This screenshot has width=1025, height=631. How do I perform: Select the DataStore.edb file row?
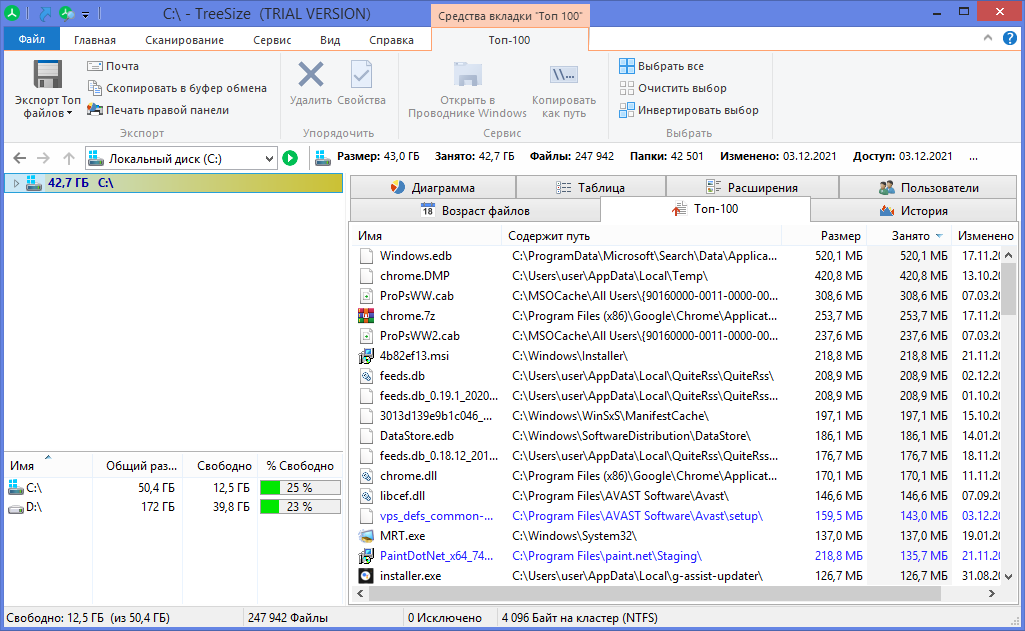[x=677, y=435]
